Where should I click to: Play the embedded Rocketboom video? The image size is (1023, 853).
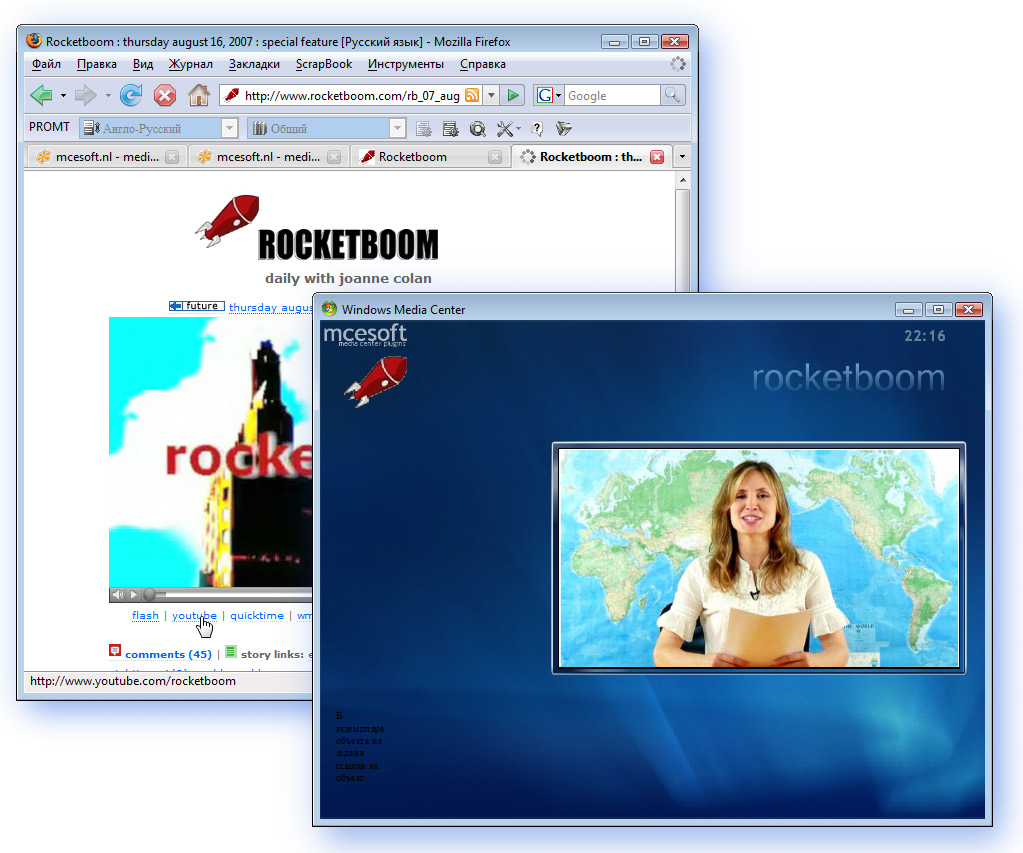[x=134, y=595]
